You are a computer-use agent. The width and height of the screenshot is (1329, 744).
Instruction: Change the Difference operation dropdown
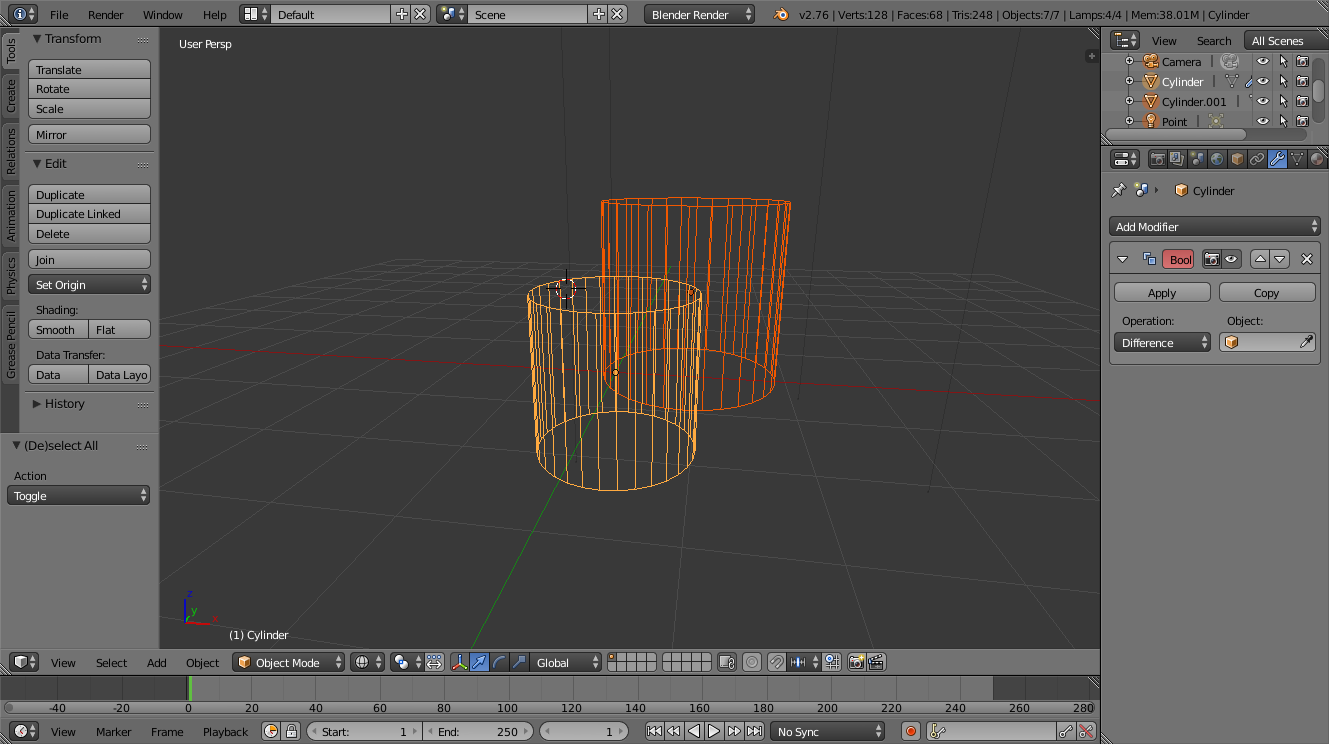(x=1162, y=342)
